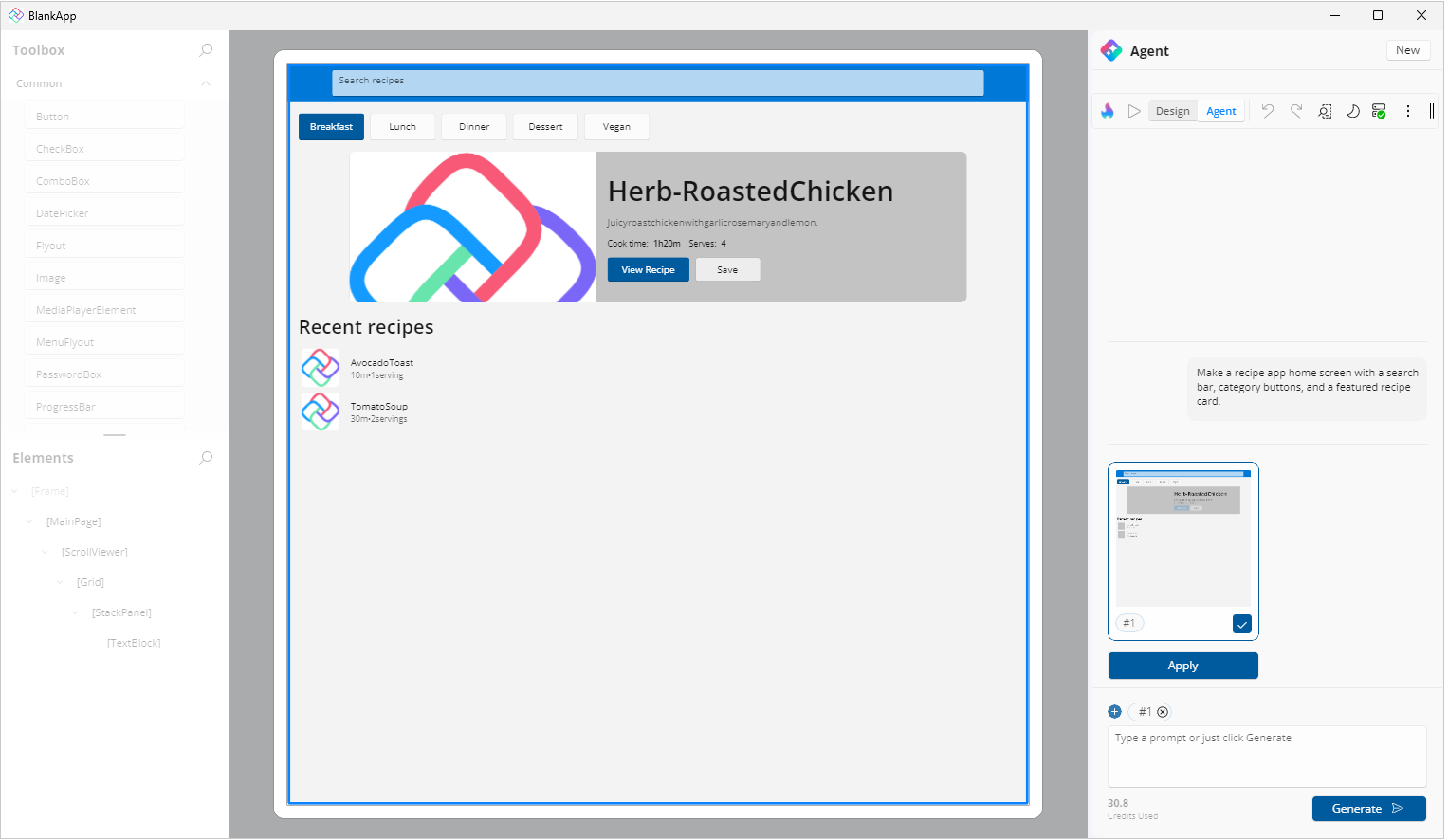Click the undo arrow icon
The height and width of the screenshot is (840, 1448).
(1268, 111)
